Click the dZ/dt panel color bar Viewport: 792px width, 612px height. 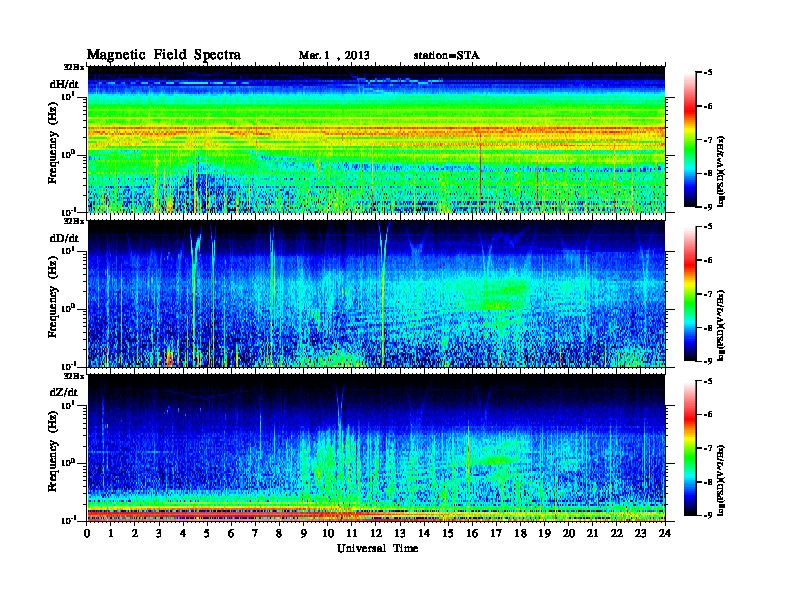tap(690, 448)
